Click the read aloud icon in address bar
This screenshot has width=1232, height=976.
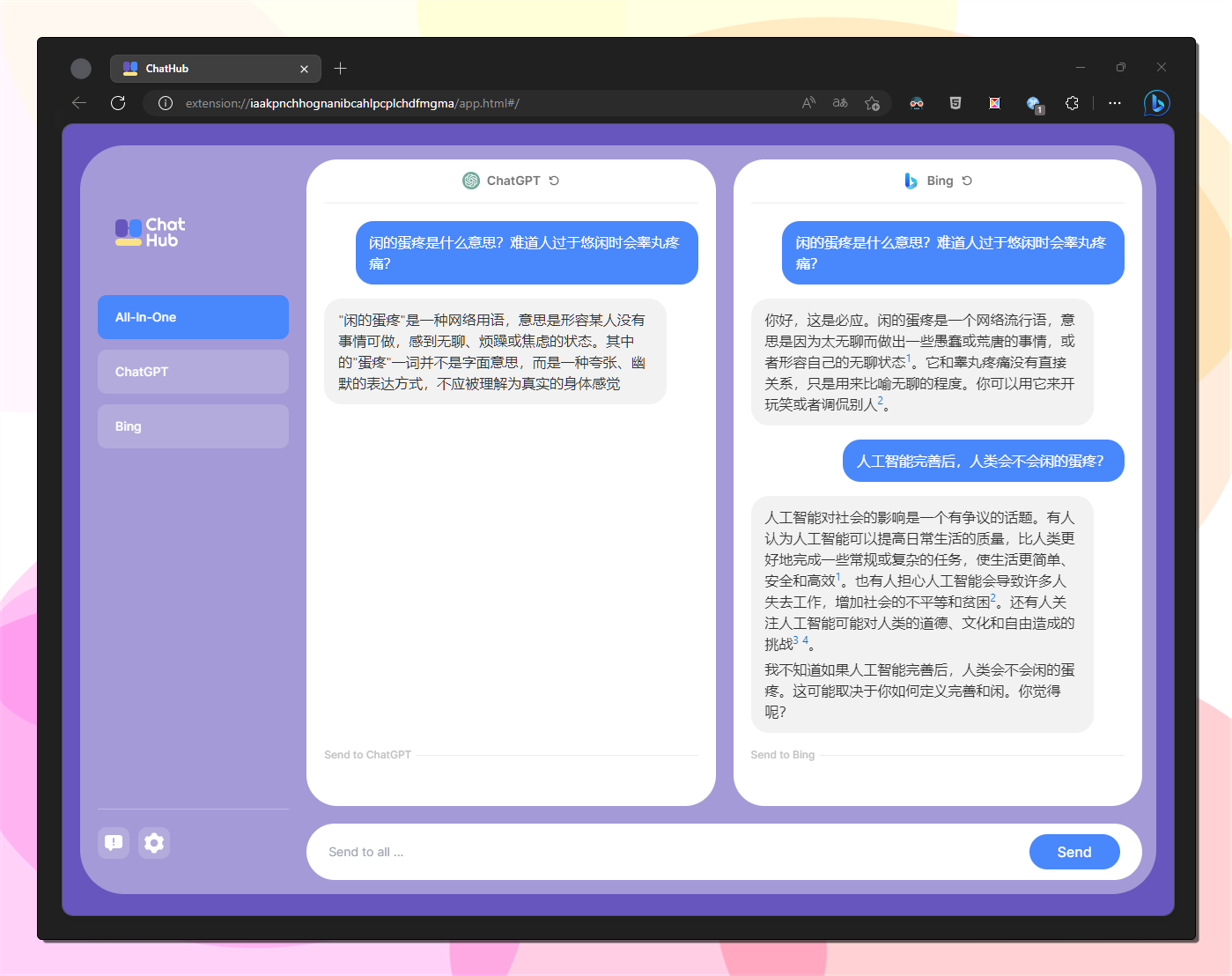click(808, 103)
